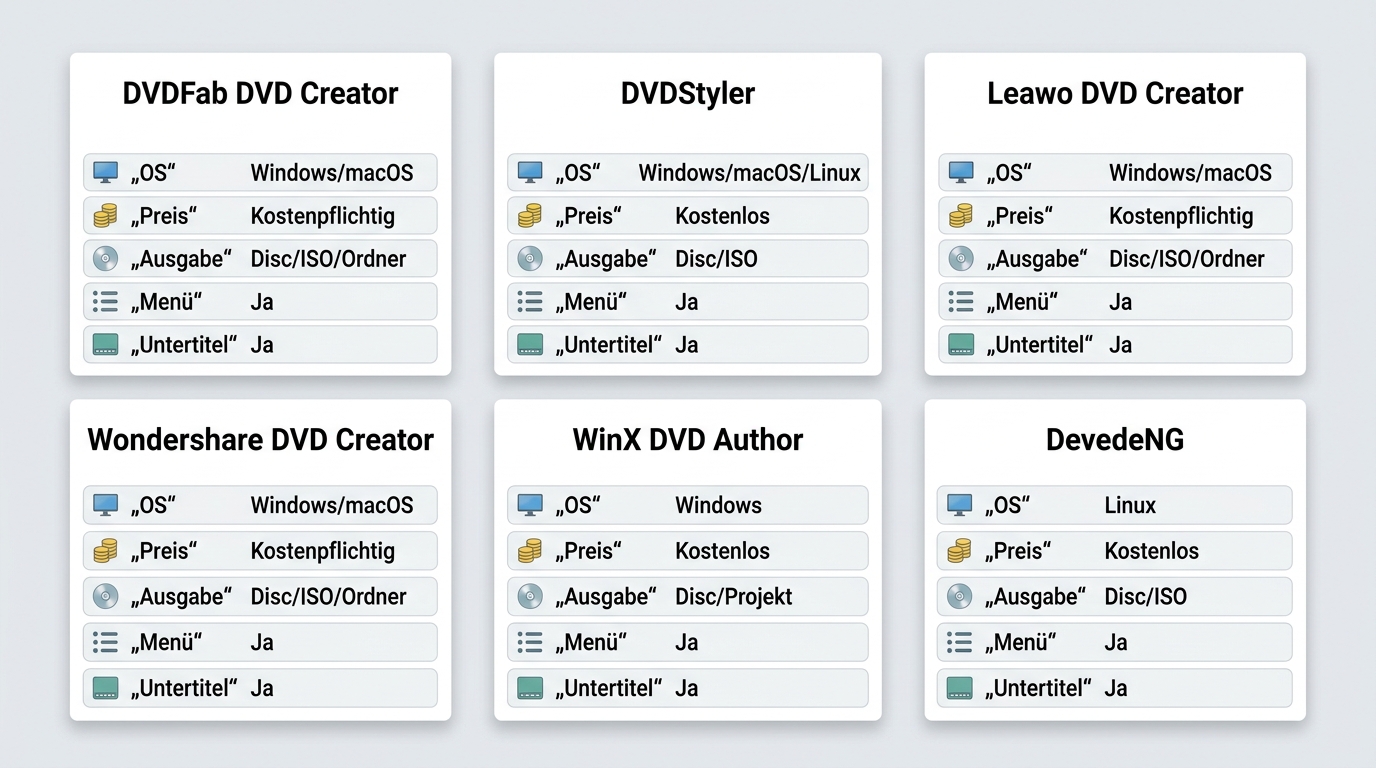
Task: Click the monitor icon in WinX DVD Author card
Action: pos(530,505)
